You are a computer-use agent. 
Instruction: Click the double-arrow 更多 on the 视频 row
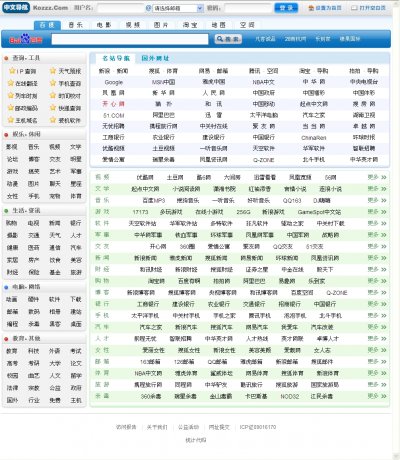coord(377,177)
